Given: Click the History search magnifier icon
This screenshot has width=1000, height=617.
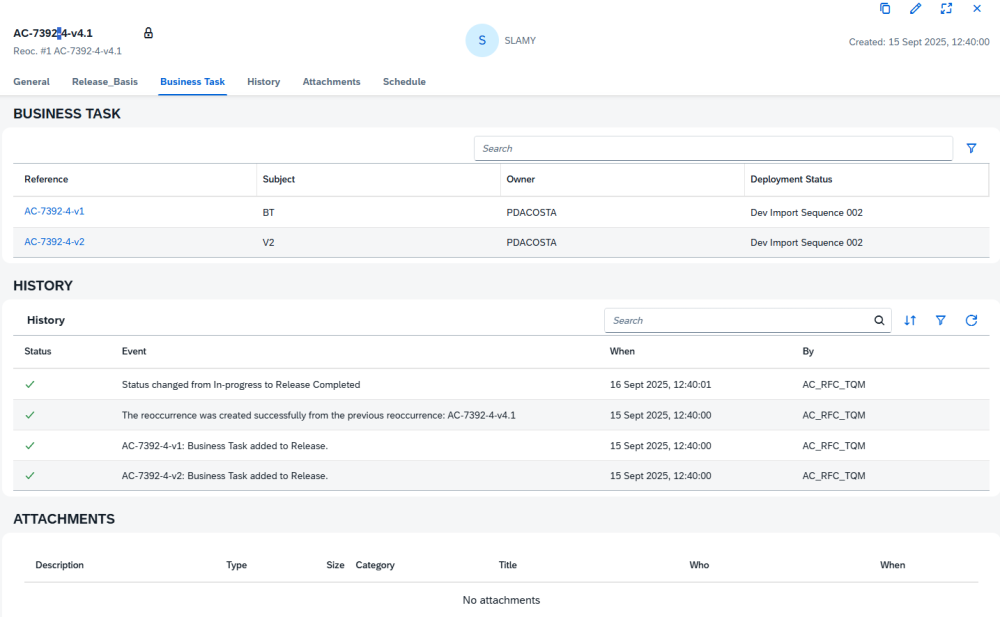Looking at the screenshot, I should 879,321.
